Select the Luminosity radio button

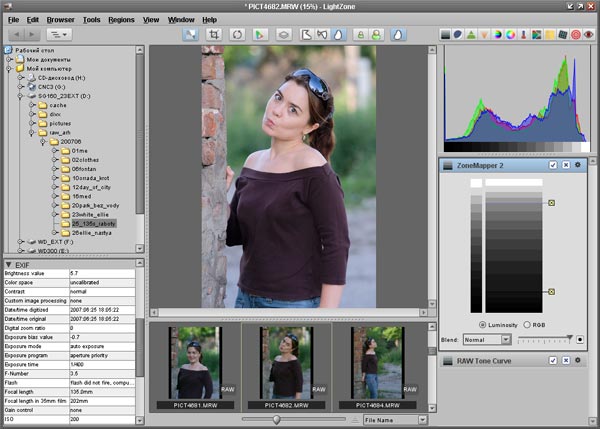(x=484, y=324)
